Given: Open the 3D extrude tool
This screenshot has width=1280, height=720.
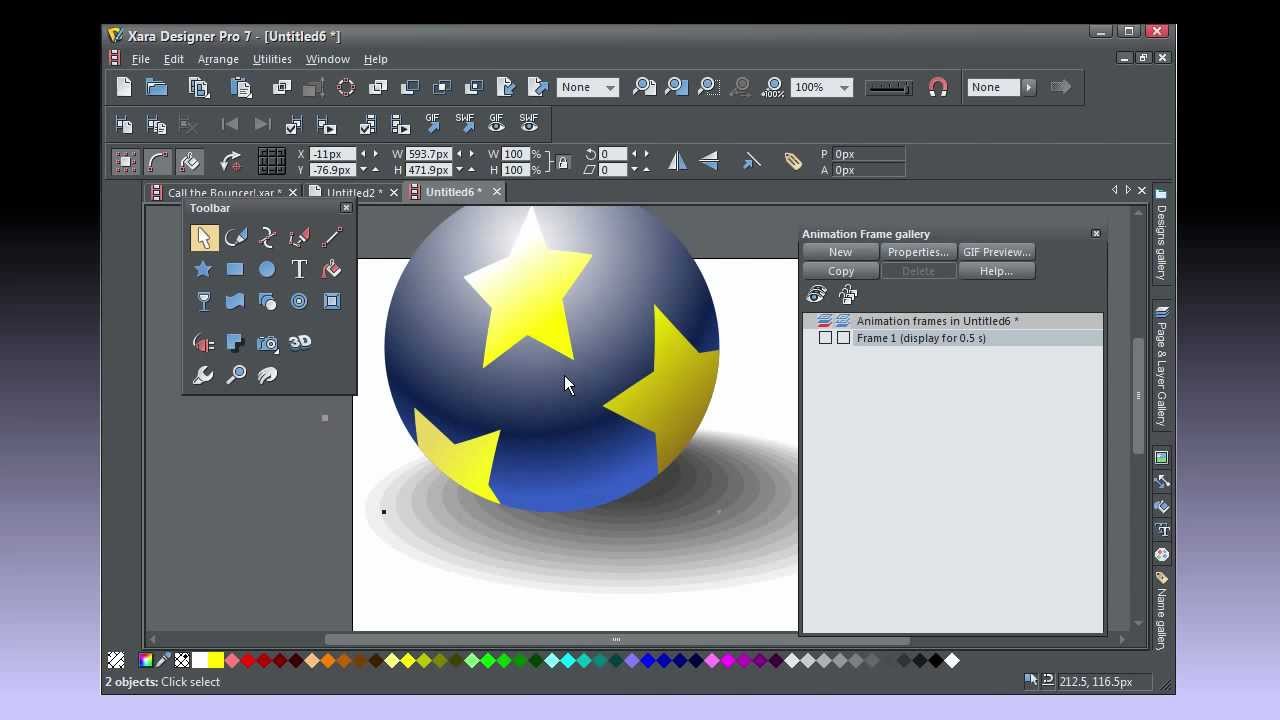Looking at the screenshot, I should 299,343.
